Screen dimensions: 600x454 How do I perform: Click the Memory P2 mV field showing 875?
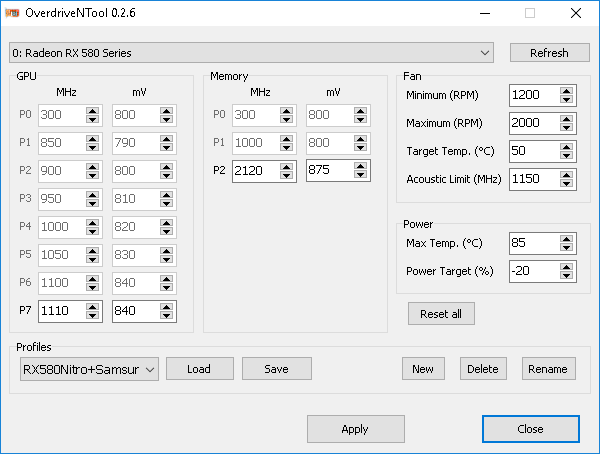(330, 171)
